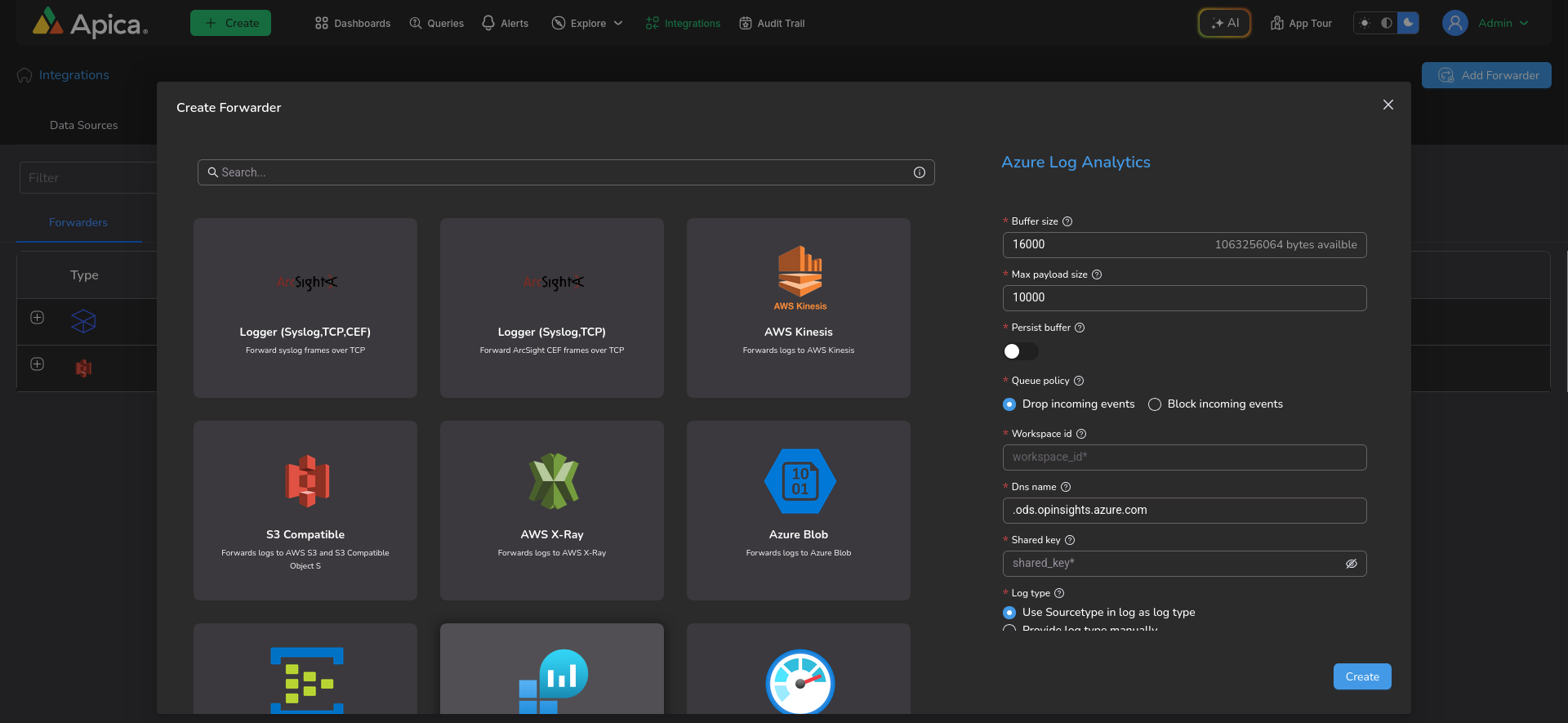Viewport: 1568px width, 723px height.
Task: Click the Workspace id help icon
Action: (1081, 434)
